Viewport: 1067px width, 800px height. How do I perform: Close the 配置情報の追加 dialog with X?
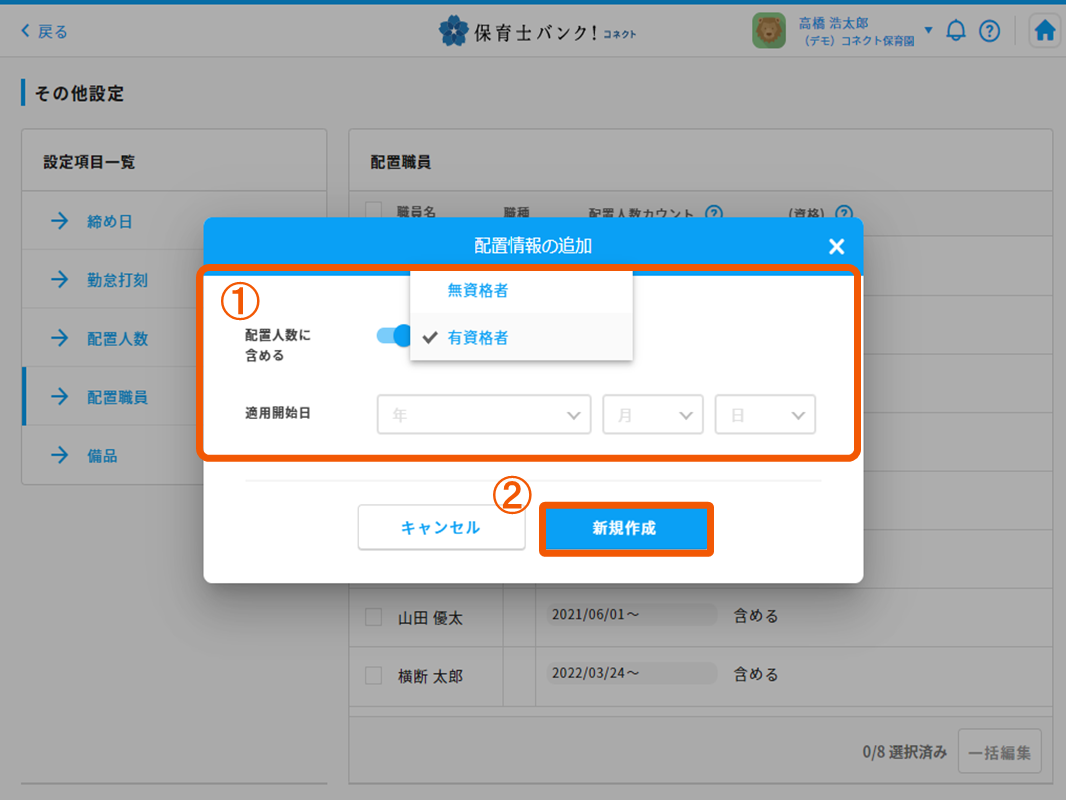tap(836, 247)
